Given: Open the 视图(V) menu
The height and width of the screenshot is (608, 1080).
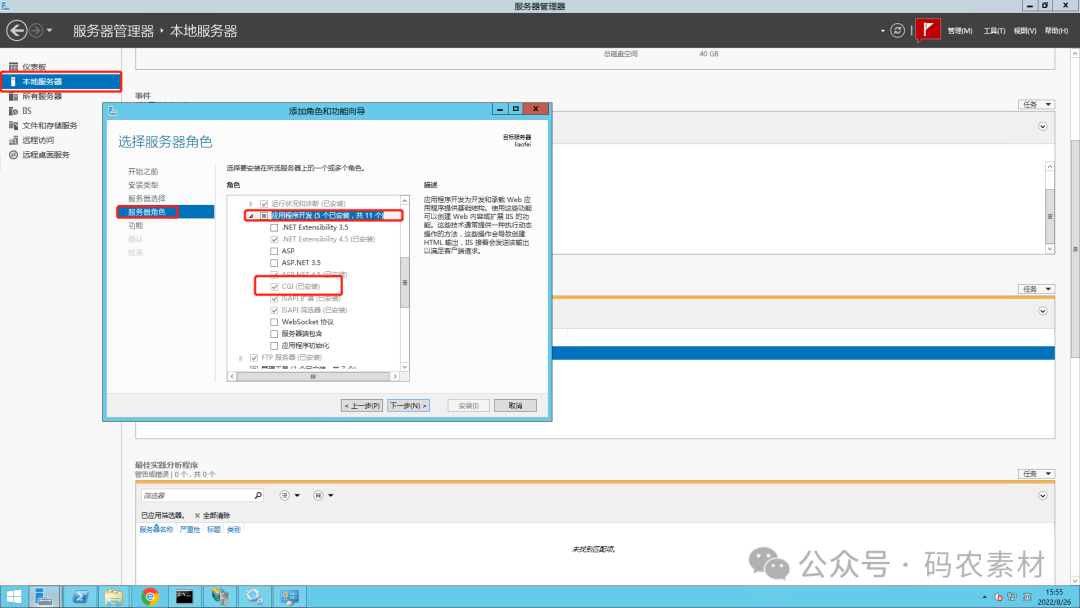Looking at the screenshot, I should pos(1025,31).
